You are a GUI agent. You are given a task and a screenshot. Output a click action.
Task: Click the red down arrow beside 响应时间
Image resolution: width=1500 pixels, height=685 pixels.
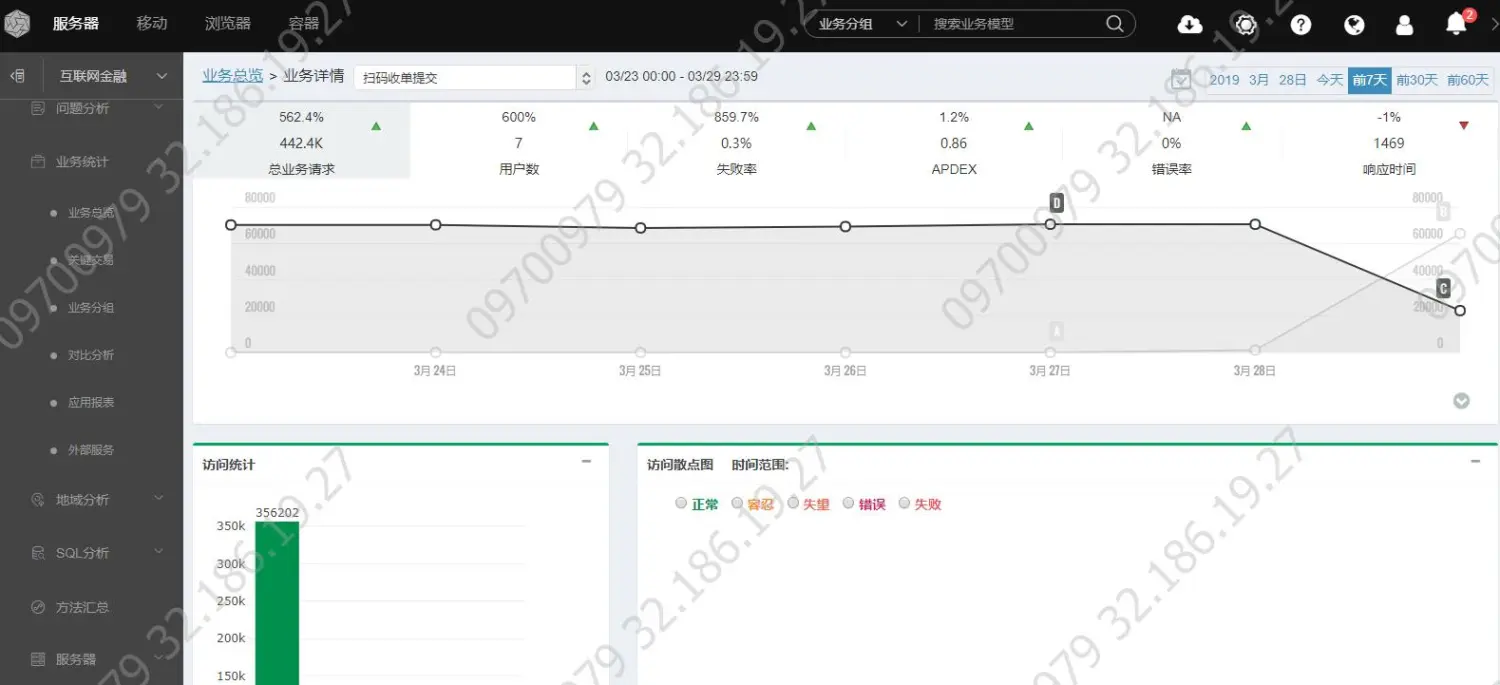pos(1464,126)
